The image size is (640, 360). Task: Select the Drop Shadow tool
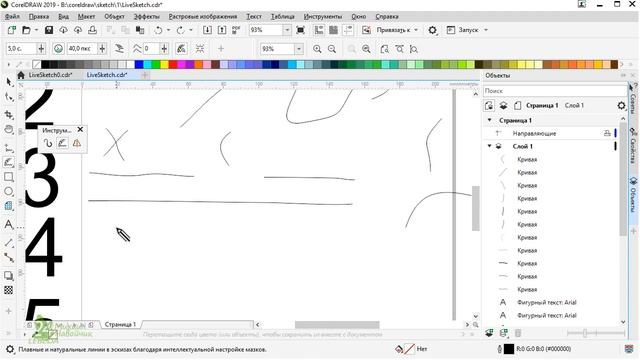tap(9, 276)
